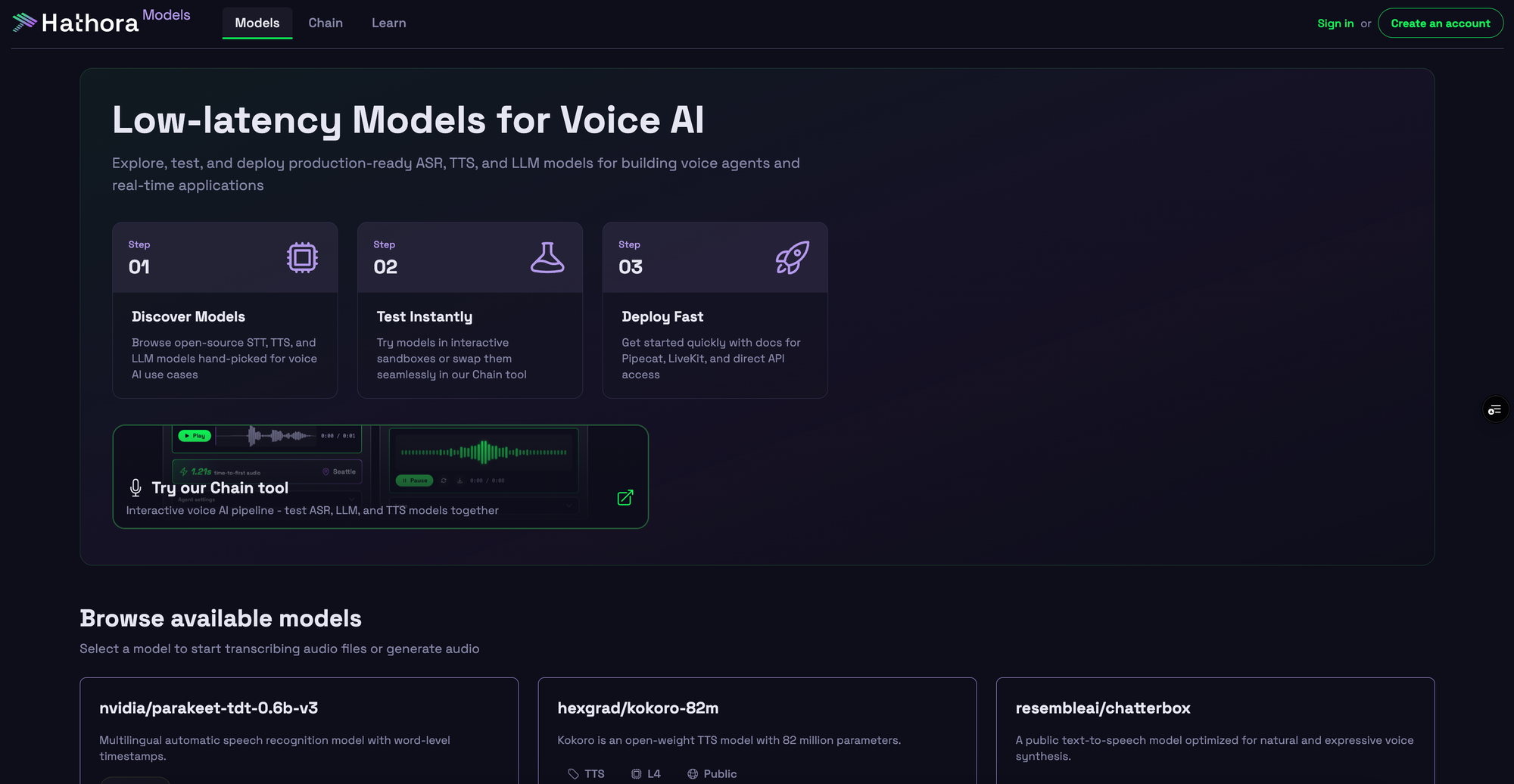Click the external link icon in Chain banner
The width and height of the screenshot is (1514, 784).
tap(625, 497)
